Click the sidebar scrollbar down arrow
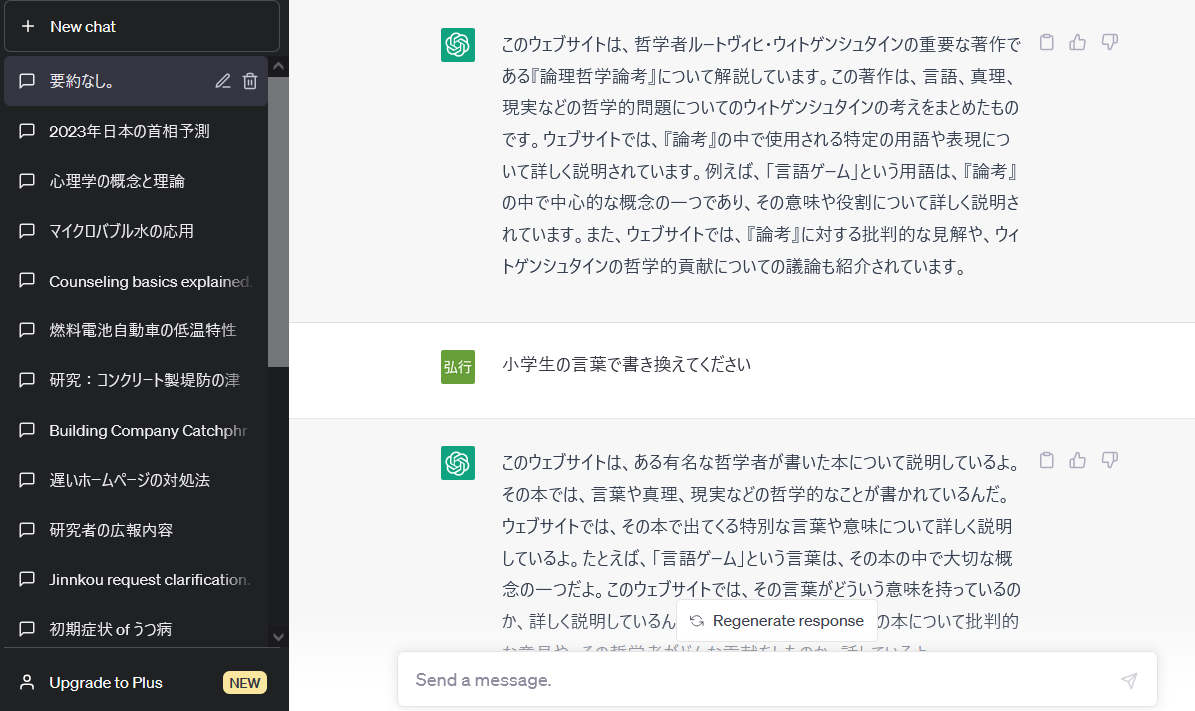 pyautogui.click(x=278, y=636)
